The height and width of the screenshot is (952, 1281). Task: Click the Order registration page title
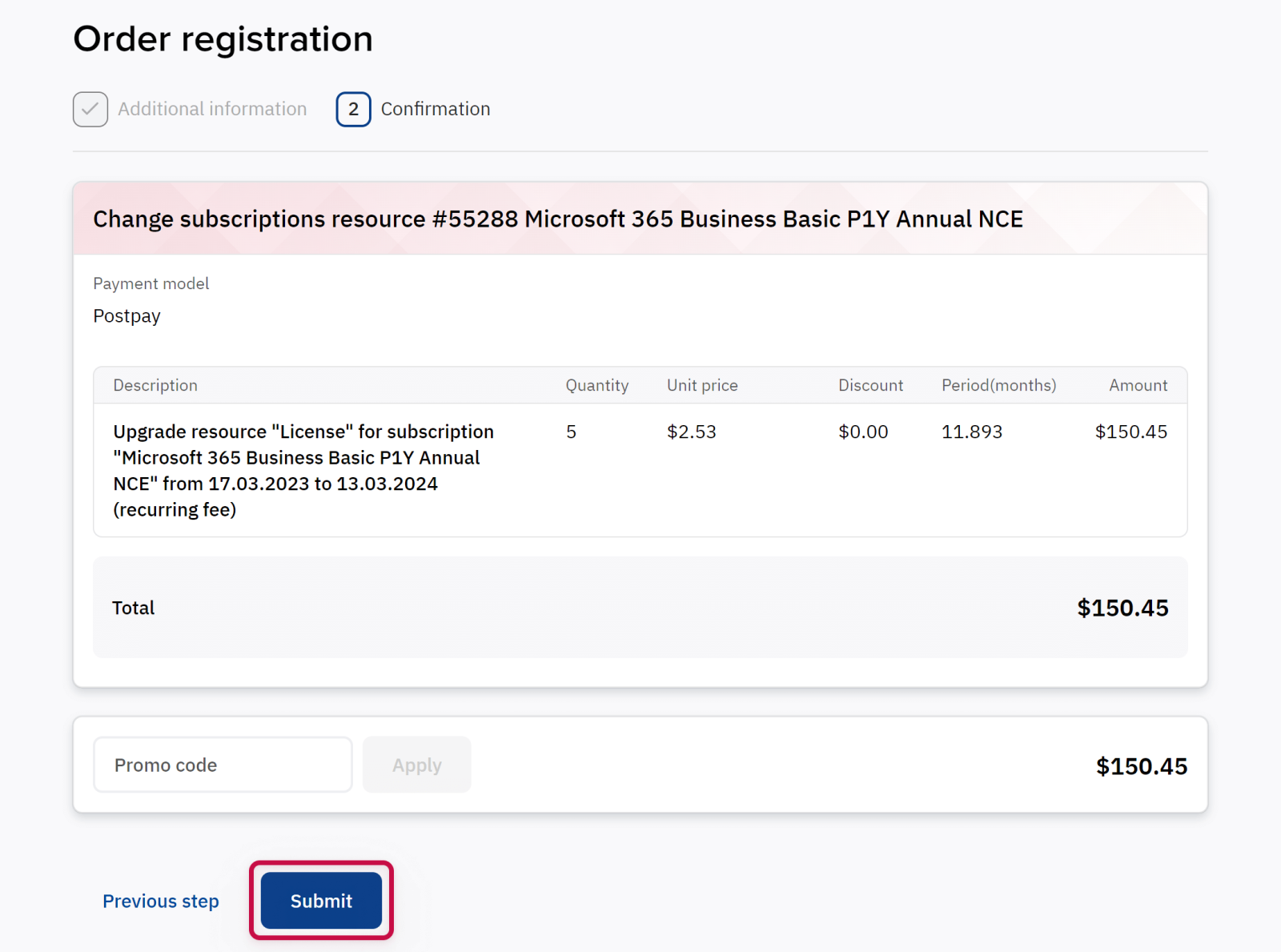(223, 39)
